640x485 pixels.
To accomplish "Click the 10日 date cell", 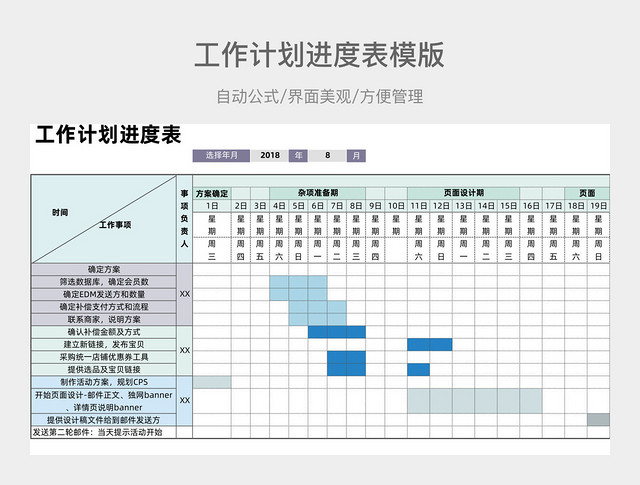I will point(396,206).
